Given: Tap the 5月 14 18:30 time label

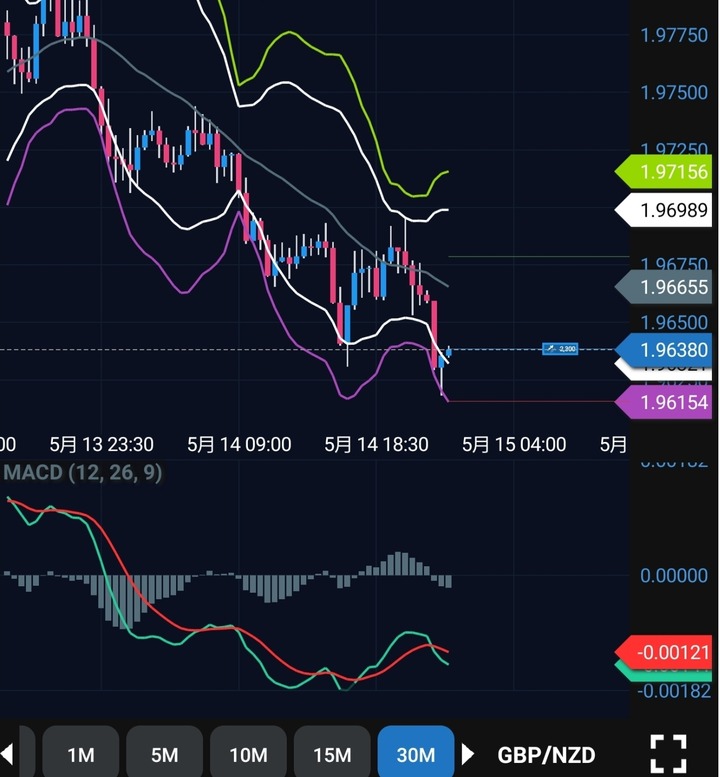Looking at the screenshot, I should click(377, 444).
